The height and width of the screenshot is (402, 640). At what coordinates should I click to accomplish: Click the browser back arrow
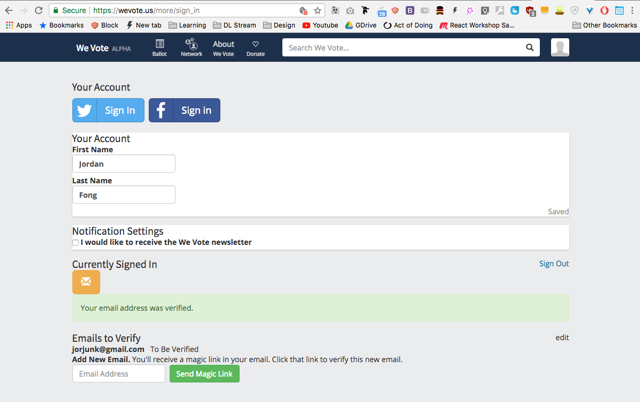click(9, 10)
